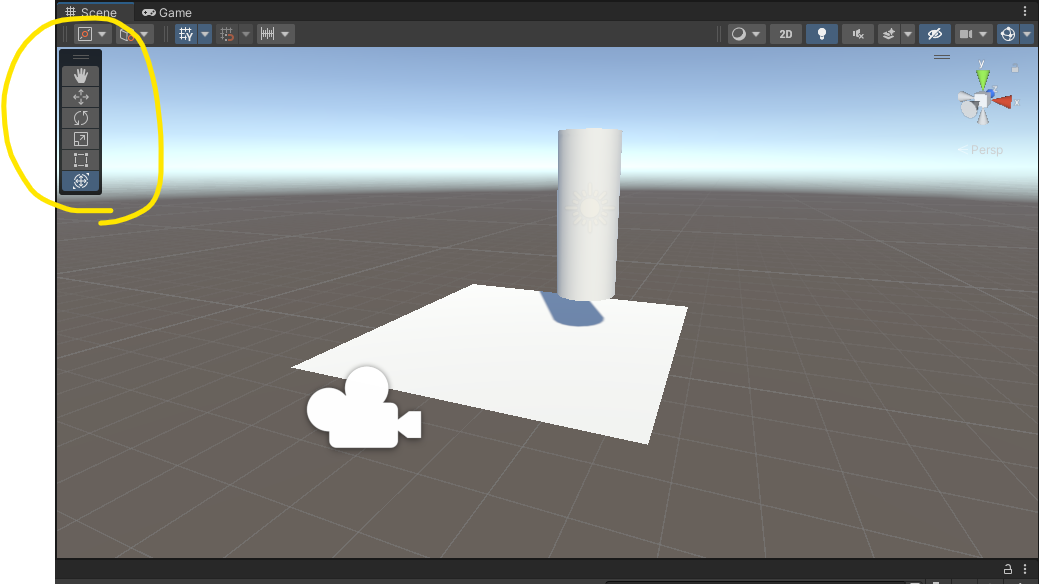Click the draw mode shading sphere icon
The height and width of the screenshot is (584, 1039).
pos(738,34)
